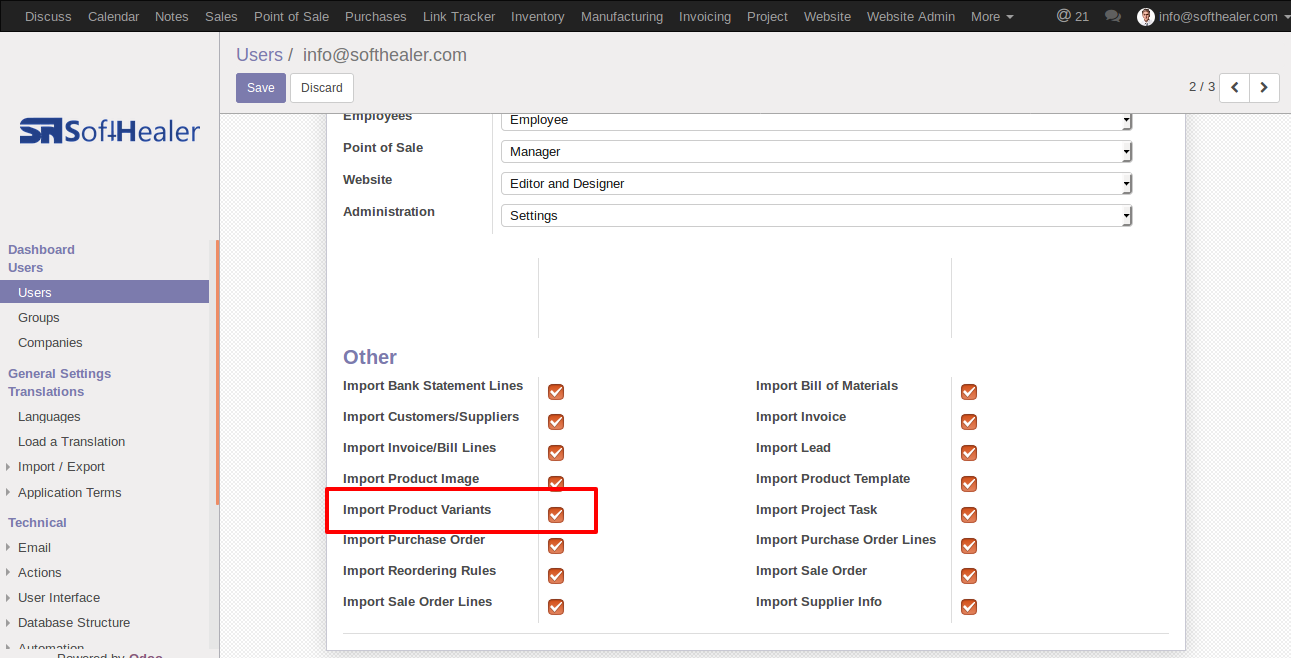Open Companies in the sidebar
The height and width of the screenshot is (658, 1291).
point(50,343)
